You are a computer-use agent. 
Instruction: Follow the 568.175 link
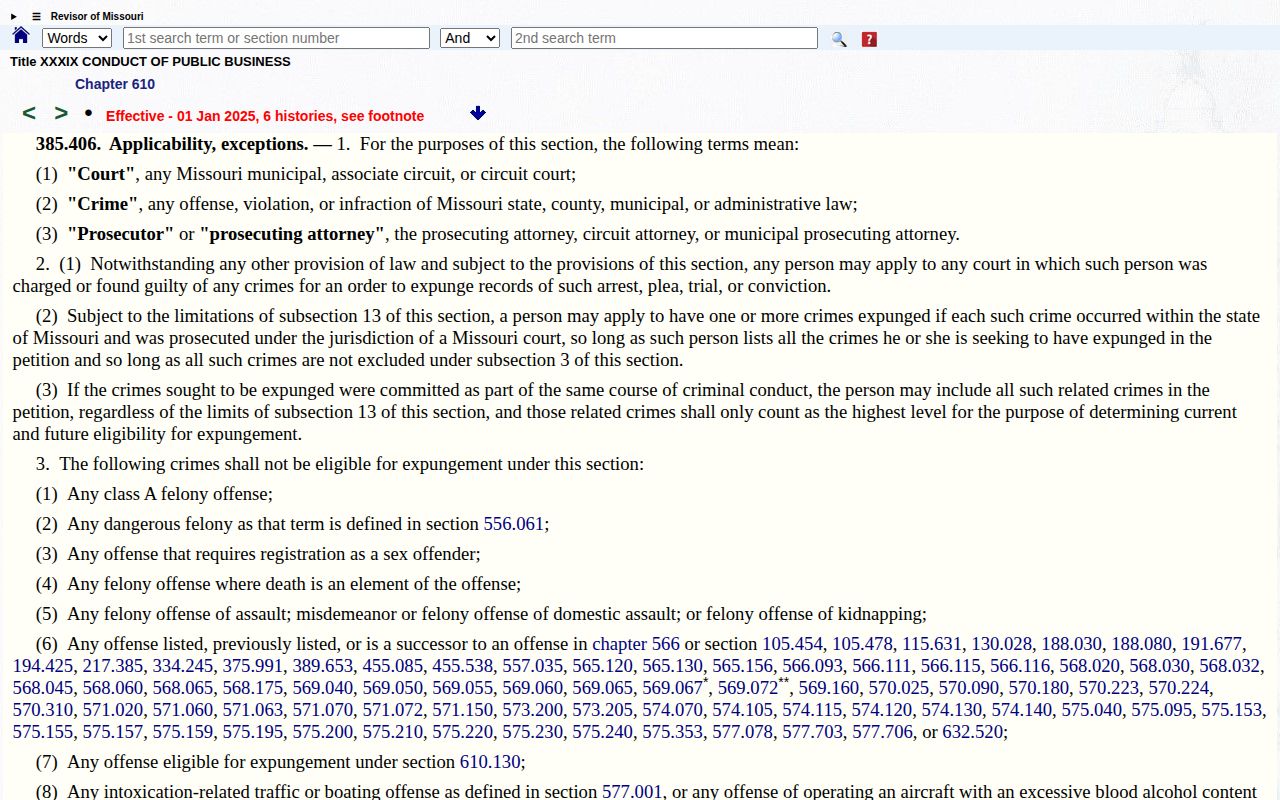point(253,688)
